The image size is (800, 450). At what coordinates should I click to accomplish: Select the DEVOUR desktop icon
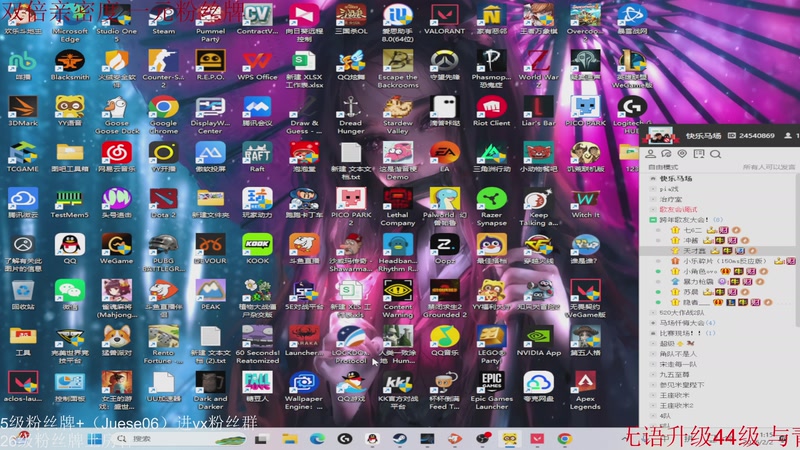pyautogui.click(x=210, y=249)
